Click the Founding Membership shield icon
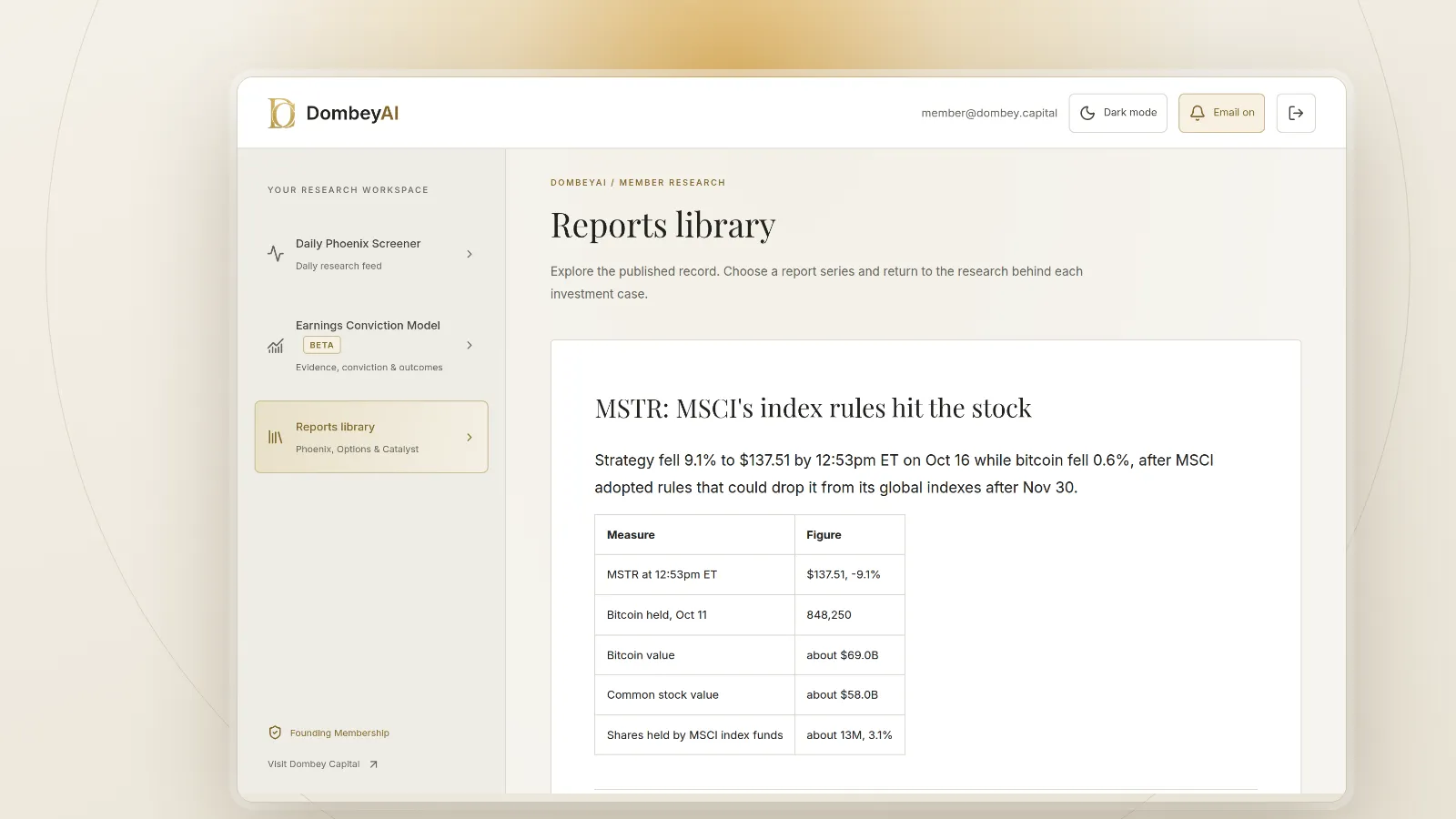The height and width of the screenshot is (819, 1456). (x=275, y=733)
